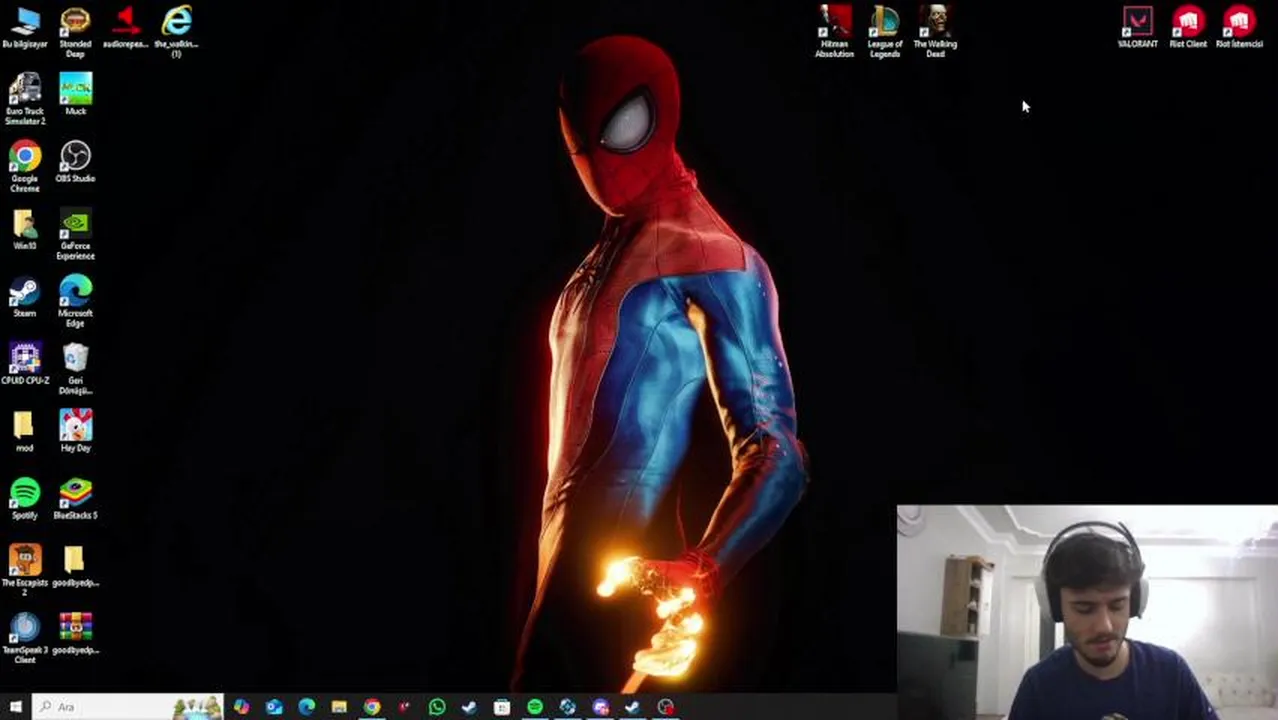Screen dimensions: 1278x720
Task: Open the Spotify desktop shortcut
Action: click(25, 499)
